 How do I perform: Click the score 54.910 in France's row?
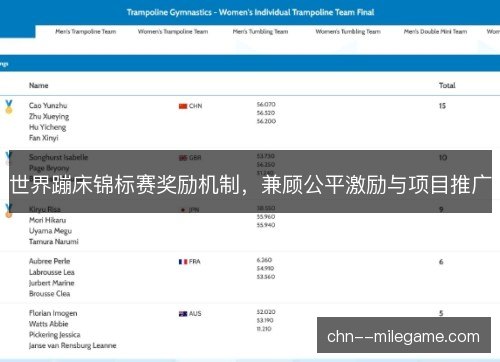click(x=265, y=268)
